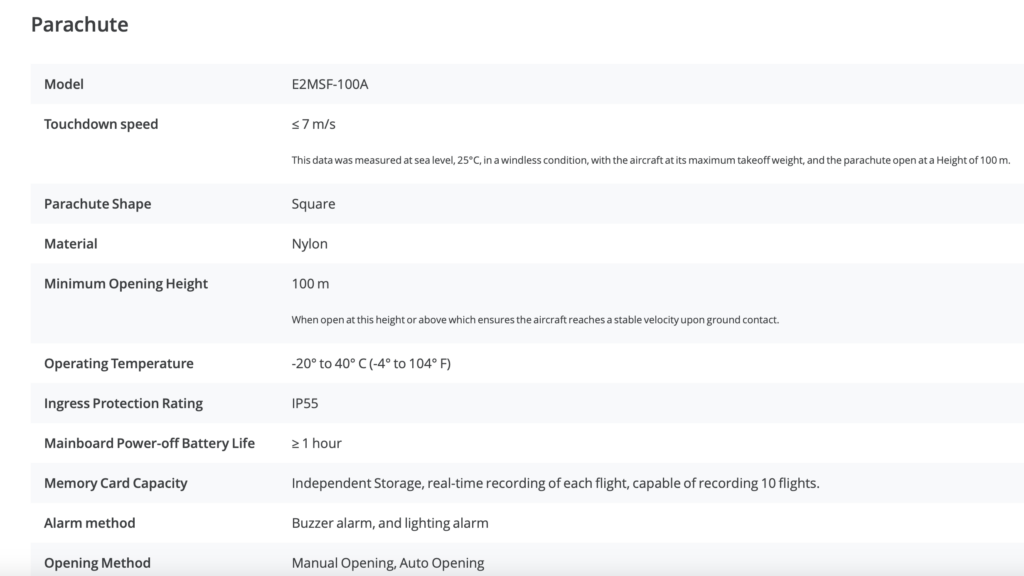Click the Buzzer alarm, and lighting alarm value
The width and height of the screenshot is (1024, 576).
click(390, 523)
